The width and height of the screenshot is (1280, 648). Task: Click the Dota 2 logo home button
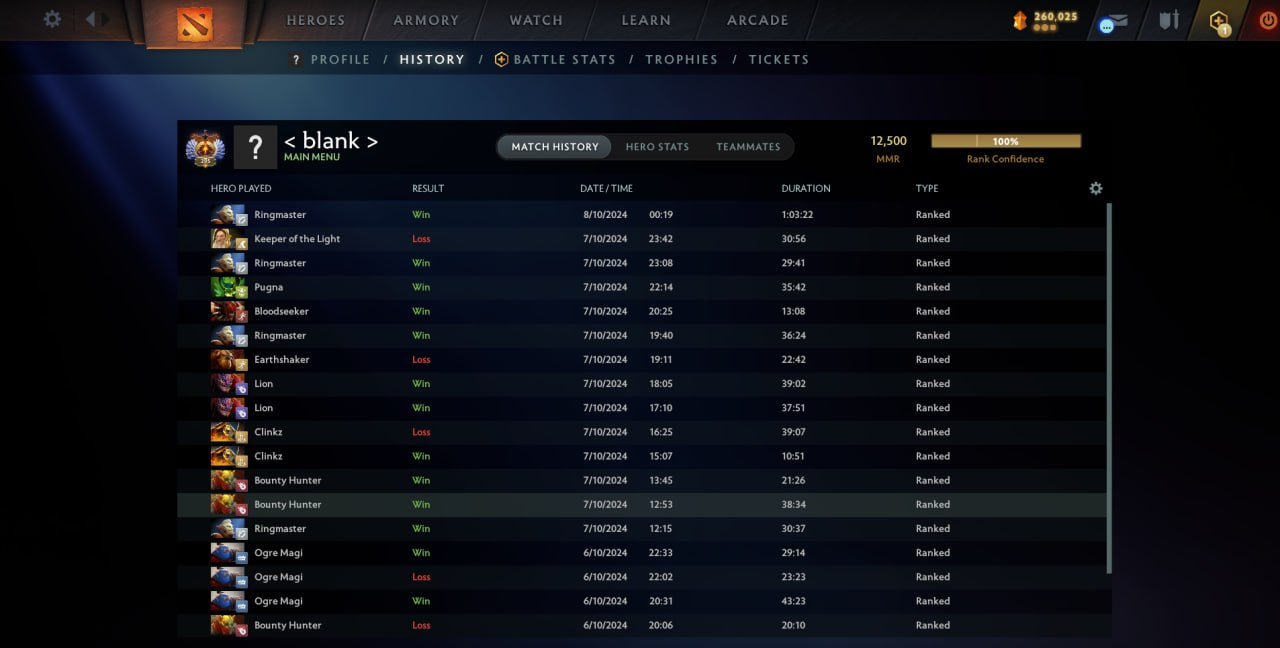pos(195,23)
